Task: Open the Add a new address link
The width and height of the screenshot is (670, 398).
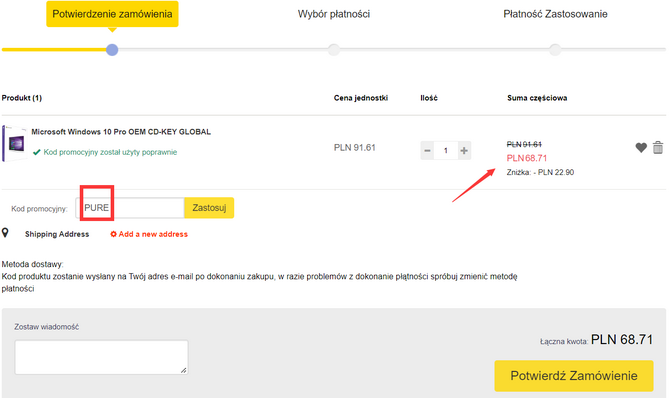Action: 153,234
